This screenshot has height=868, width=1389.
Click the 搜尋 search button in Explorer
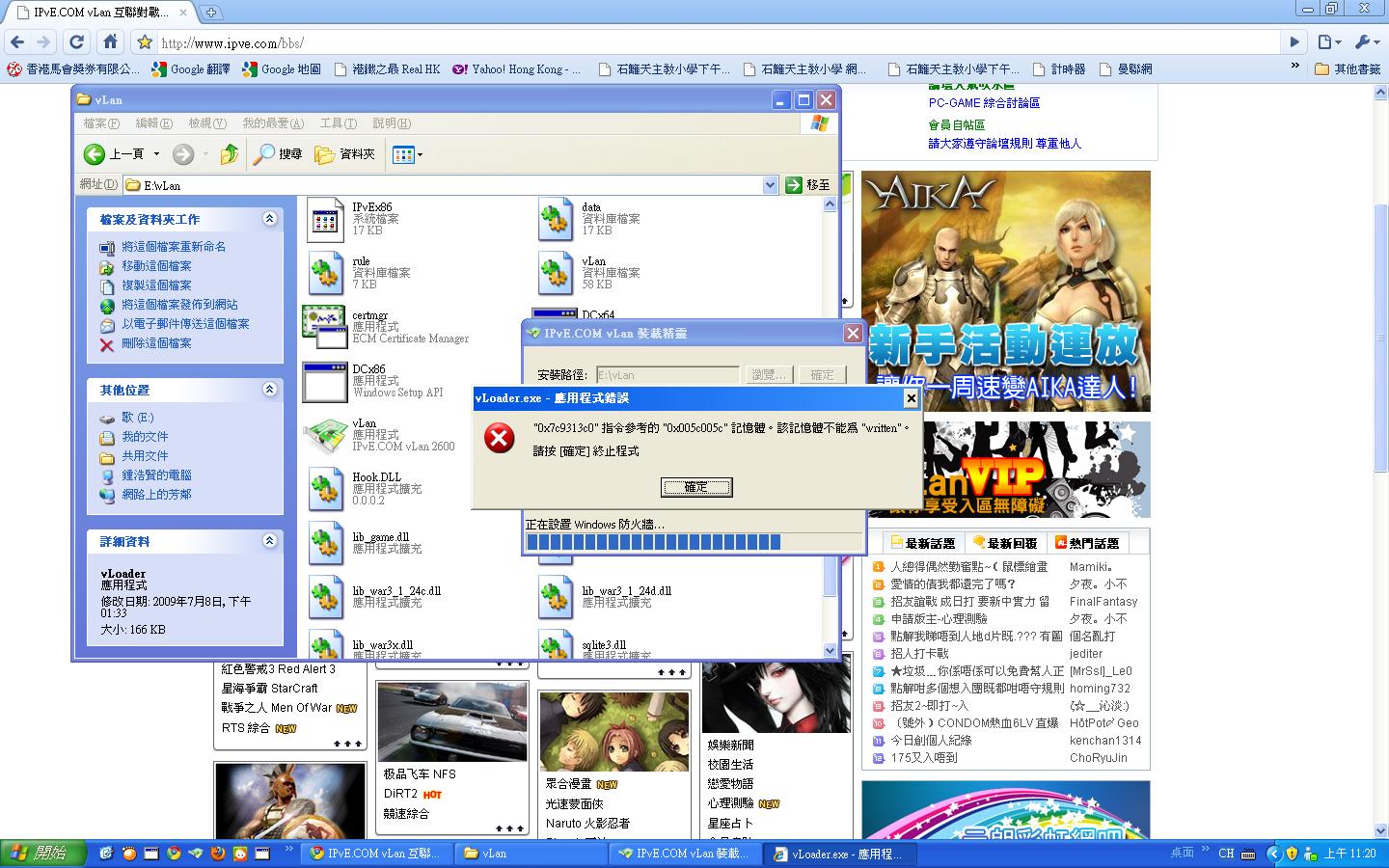pos(278,154)
